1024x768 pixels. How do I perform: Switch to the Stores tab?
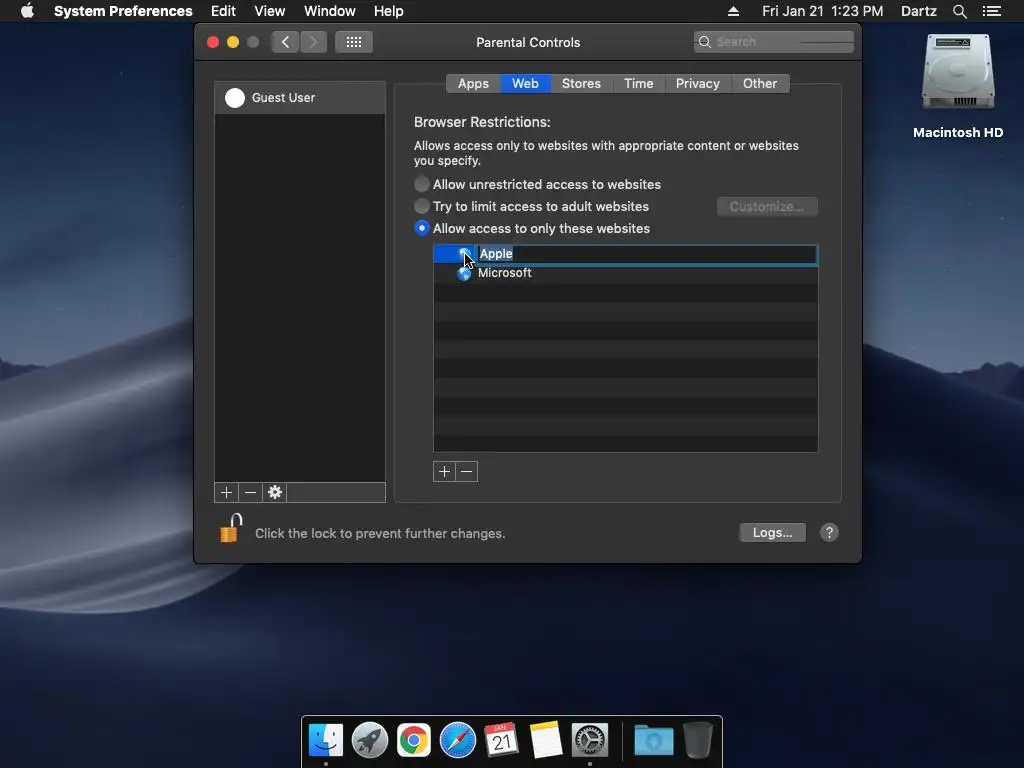point(581,84)
